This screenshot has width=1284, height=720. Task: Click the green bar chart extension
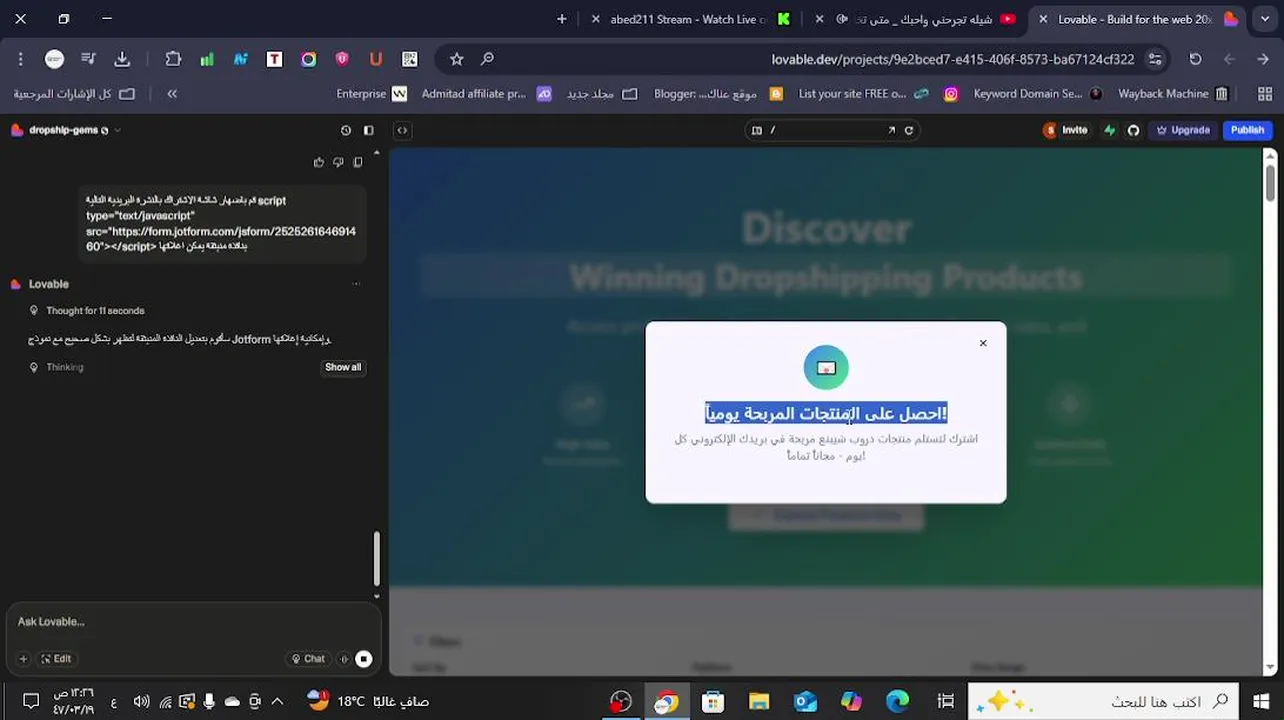tap(207, 59)
